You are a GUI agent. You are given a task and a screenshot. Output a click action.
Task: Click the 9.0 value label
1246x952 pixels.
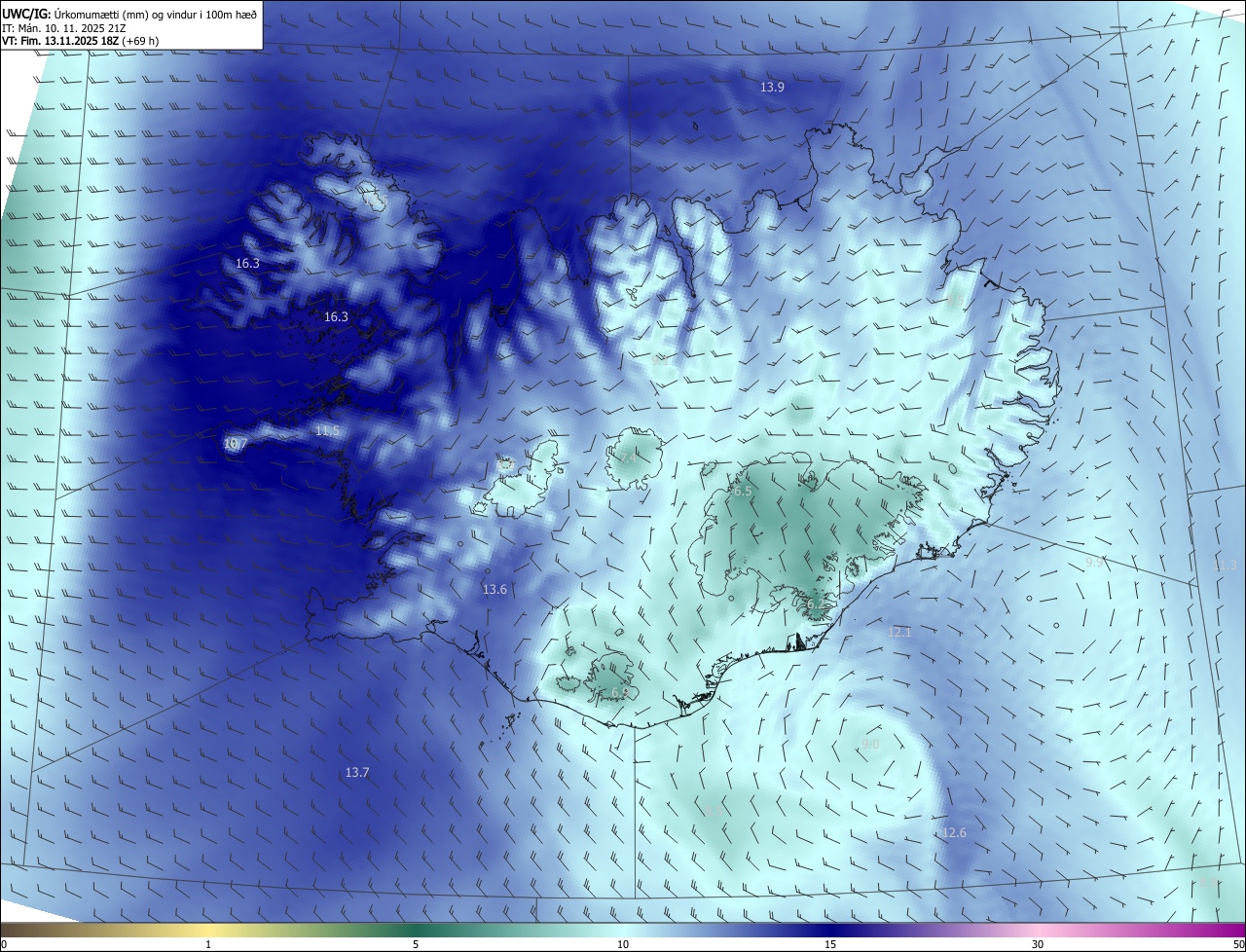(x=870, y=745)
